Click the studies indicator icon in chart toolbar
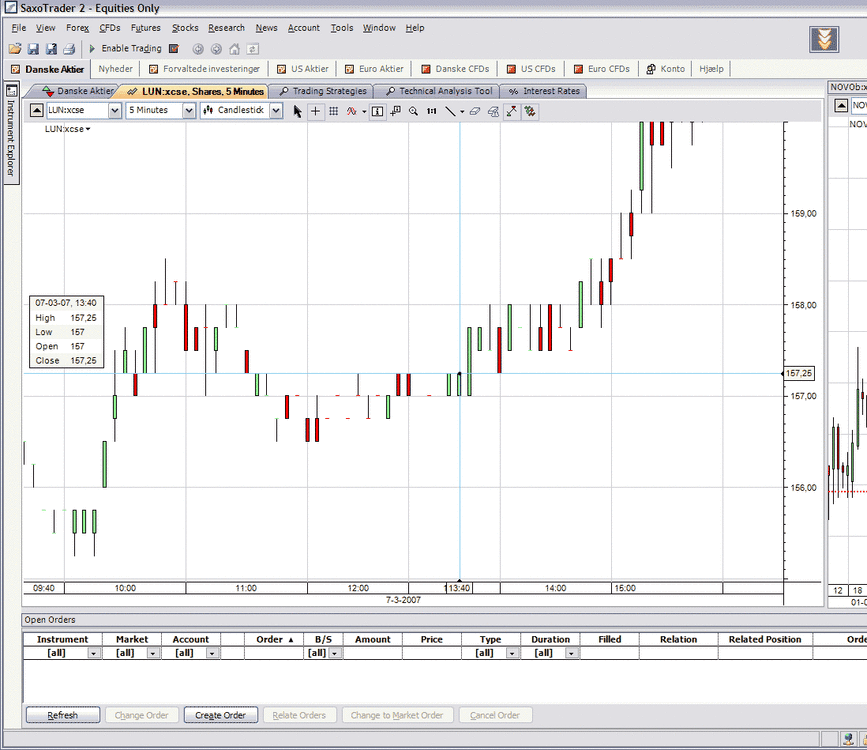The width and height of the screenshot is (867, 750). (352, 111)
